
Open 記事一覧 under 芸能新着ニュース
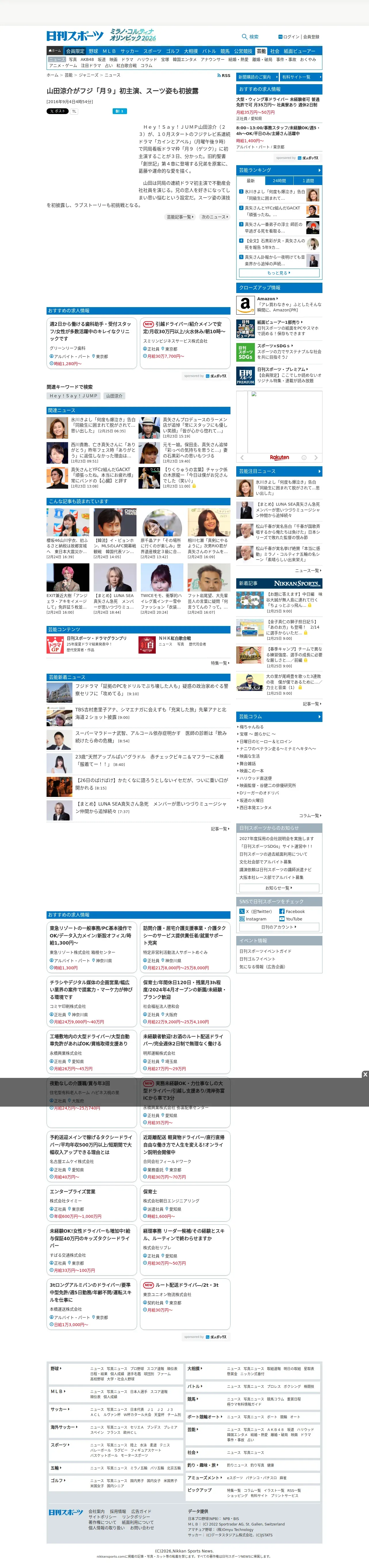220,829
